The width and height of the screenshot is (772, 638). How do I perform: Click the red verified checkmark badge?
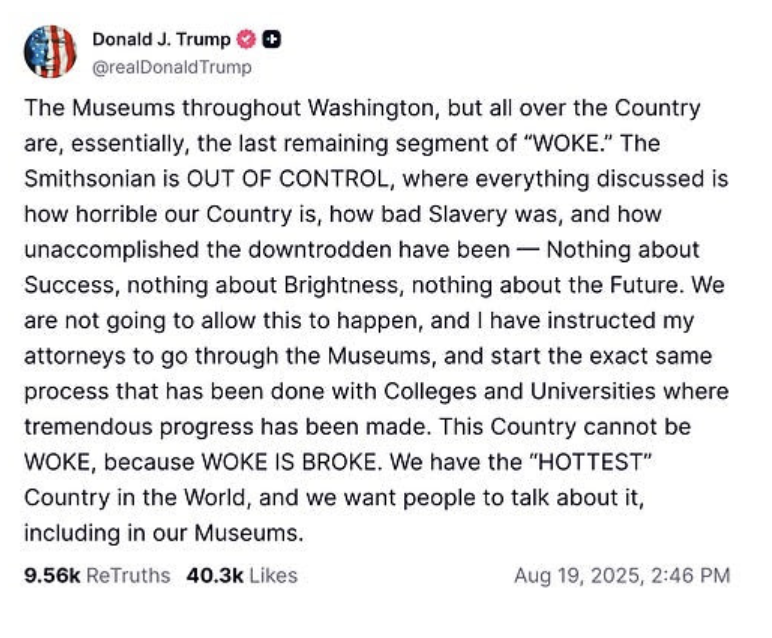246,39
